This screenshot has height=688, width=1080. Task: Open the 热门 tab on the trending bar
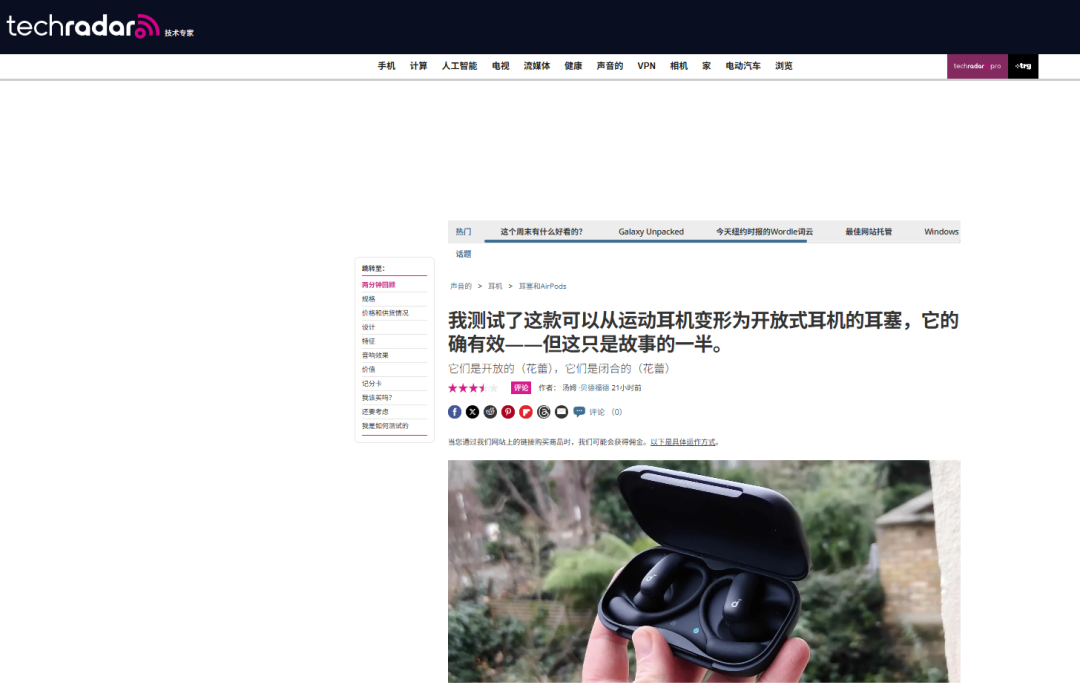pos(461,231)
